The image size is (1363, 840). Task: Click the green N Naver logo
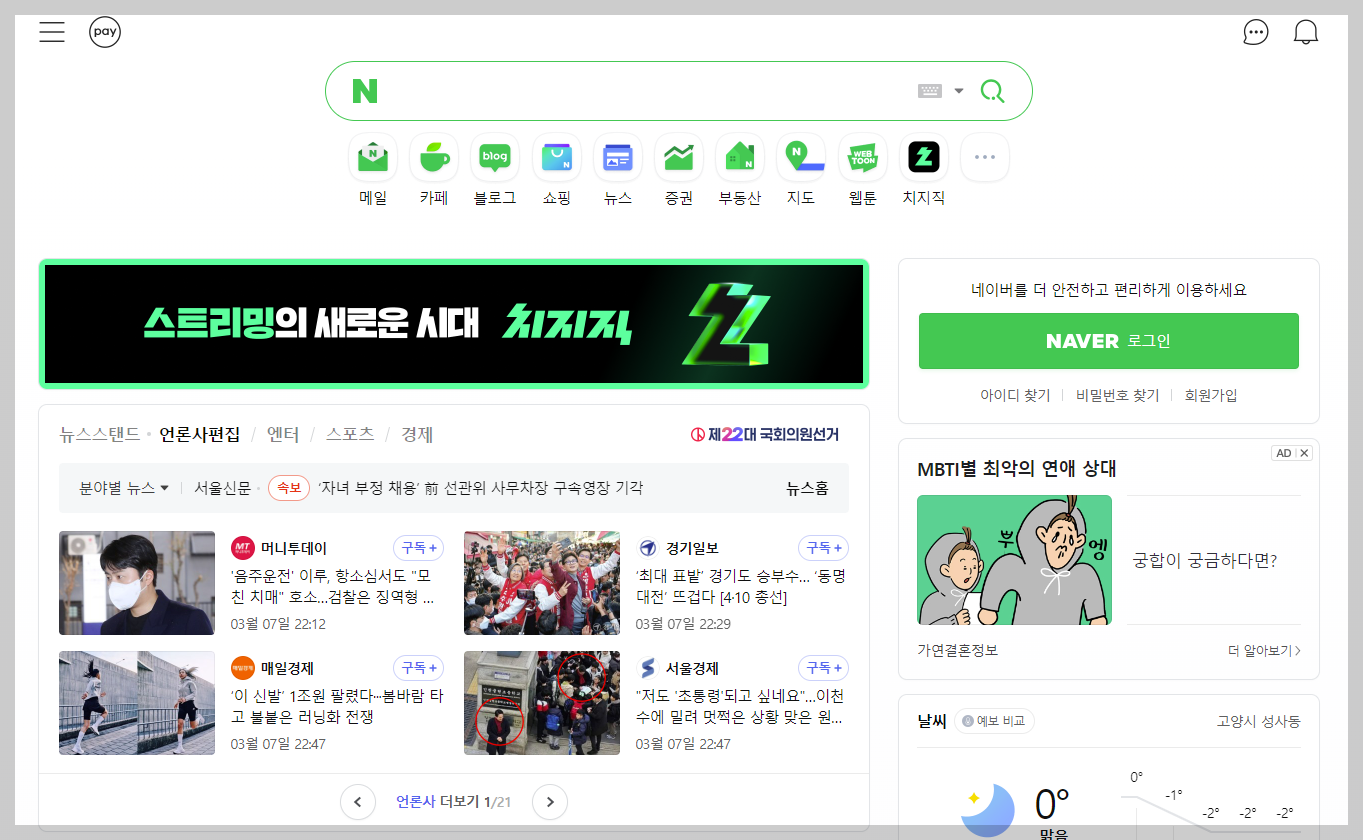365,91
